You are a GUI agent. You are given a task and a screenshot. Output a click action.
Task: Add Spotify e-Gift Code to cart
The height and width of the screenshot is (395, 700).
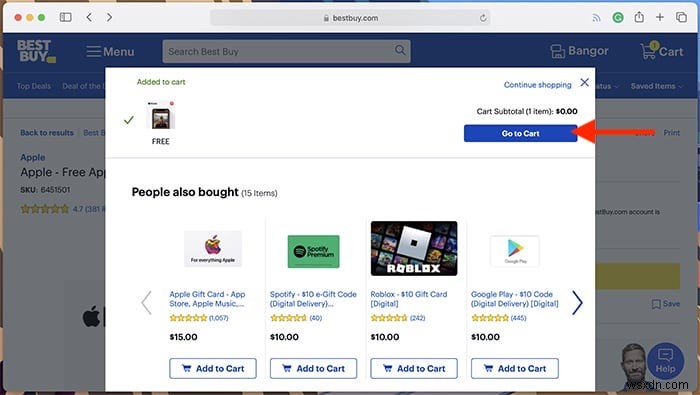313,369
